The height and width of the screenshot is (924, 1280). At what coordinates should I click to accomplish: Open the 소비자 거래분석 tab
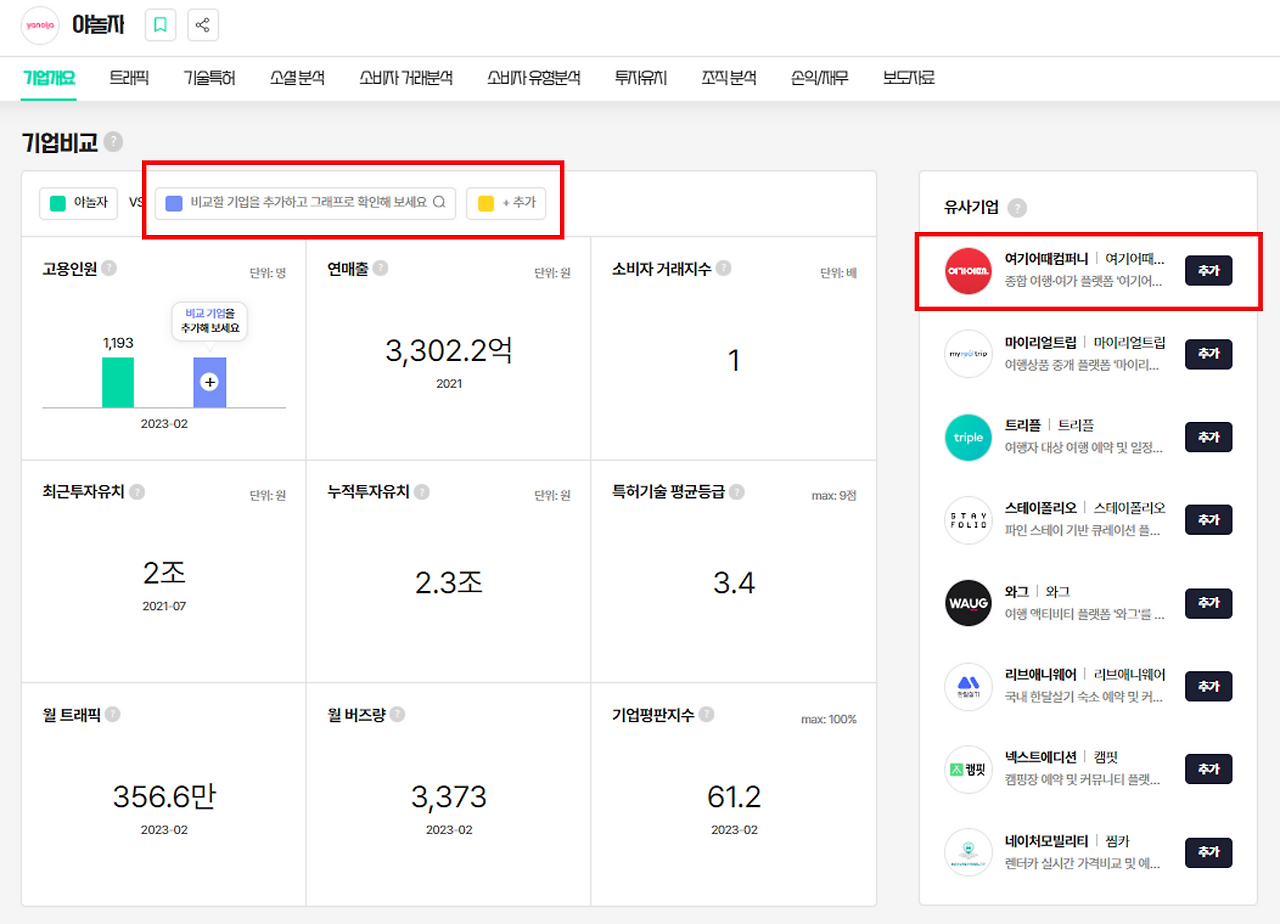tap(406, 77)
